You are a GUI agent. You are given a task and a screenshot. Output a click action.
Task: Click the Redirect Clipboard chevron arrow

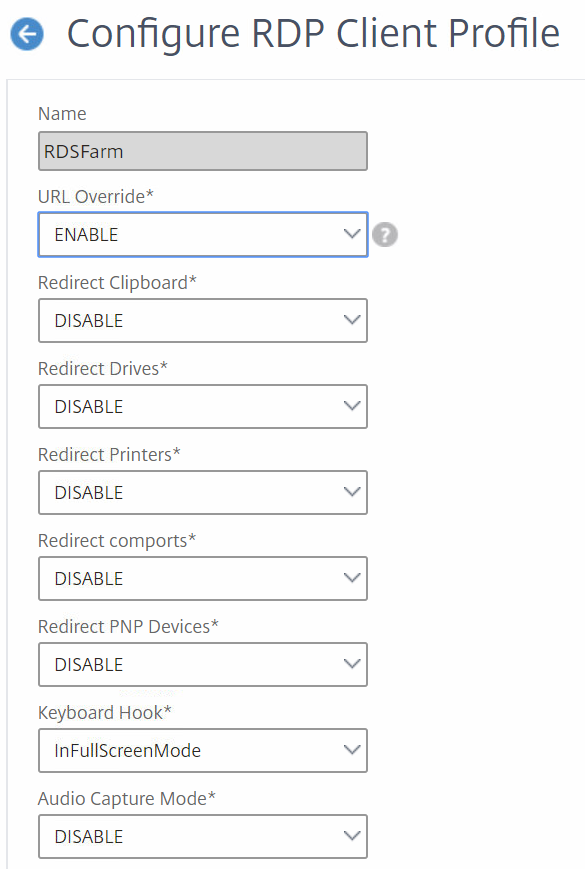352,320
